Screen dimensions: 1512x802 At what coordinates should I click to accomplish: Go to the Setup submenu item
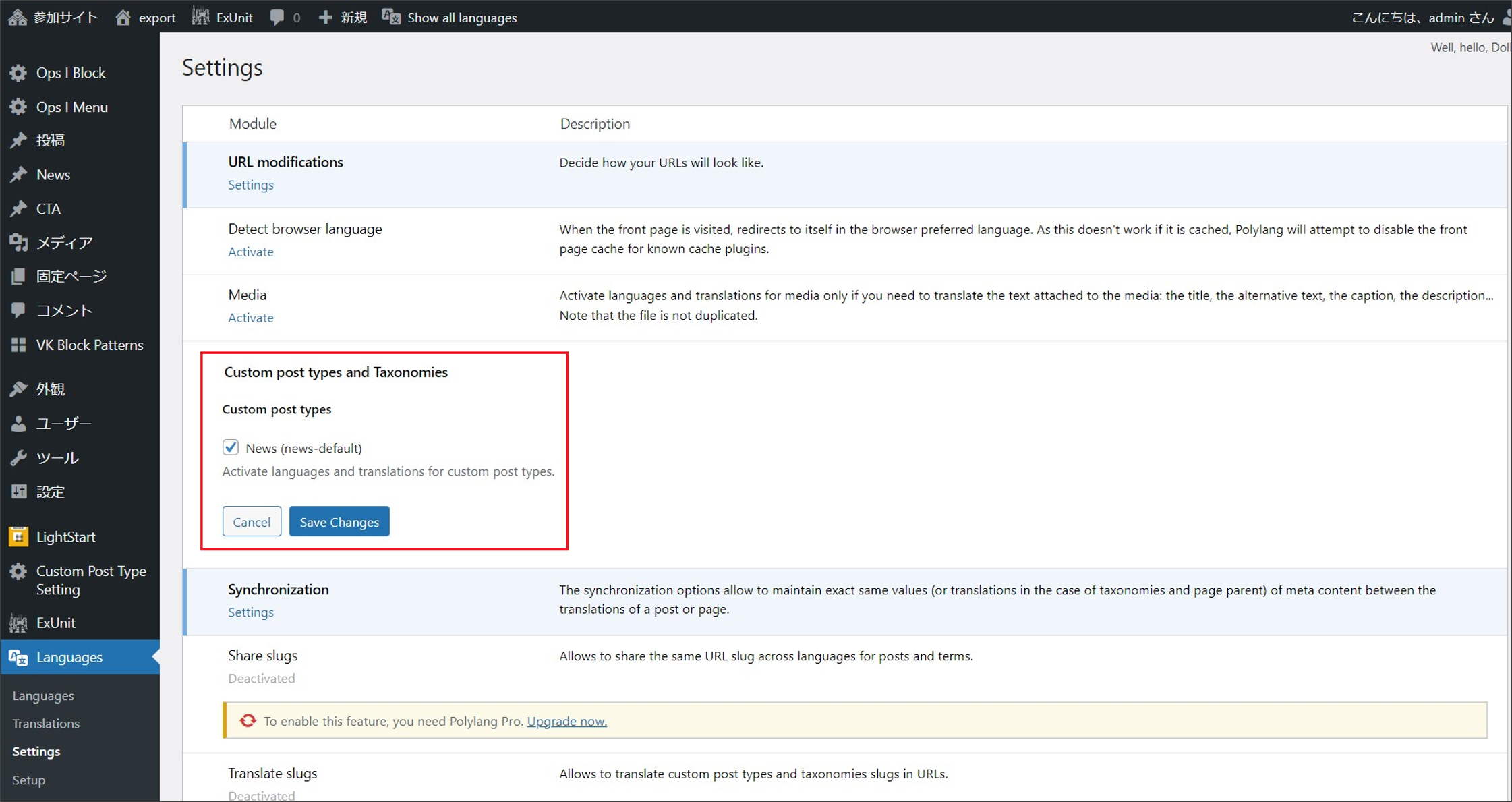point(29,780)
